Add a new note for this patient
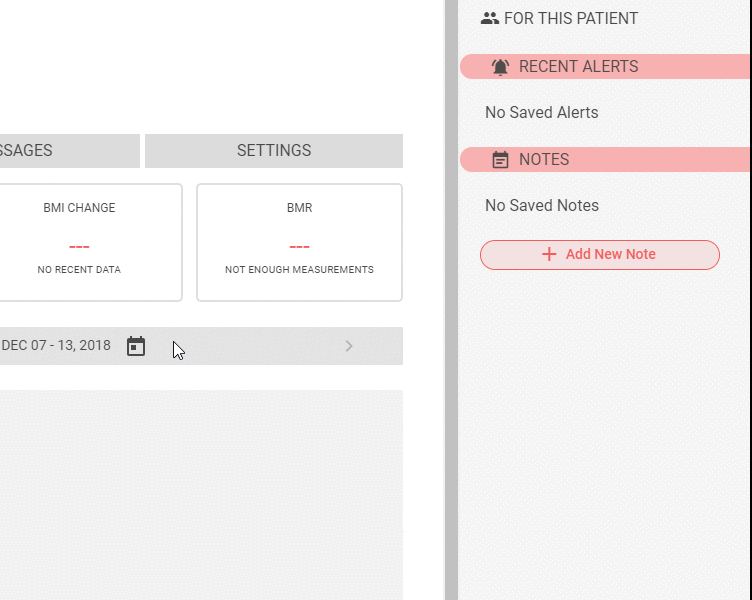 599,255
